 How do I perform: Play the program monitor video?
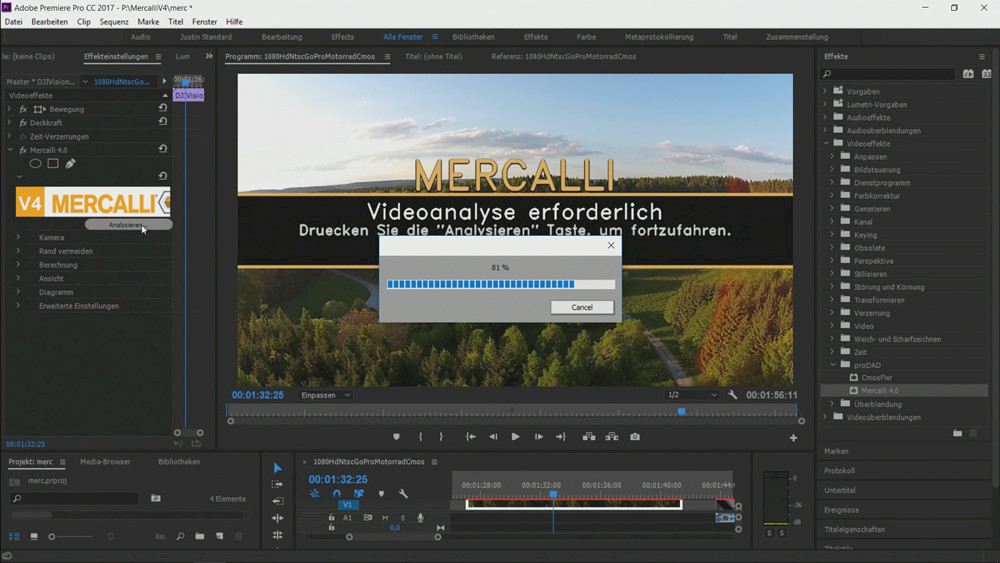(x=515, y=437)
